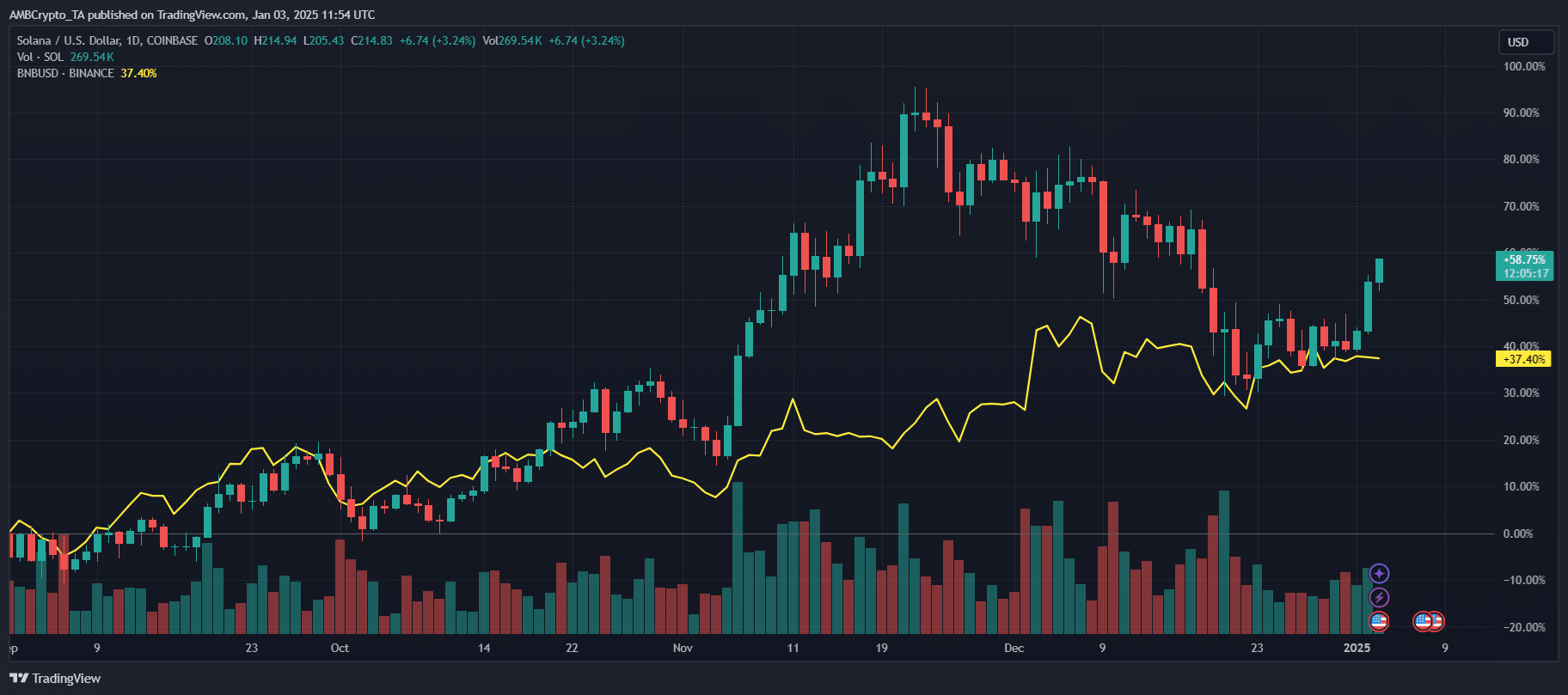1568x695 pixels.
Task: Click the AMBCrypto_TA published header text
Action: click(192, 15)
